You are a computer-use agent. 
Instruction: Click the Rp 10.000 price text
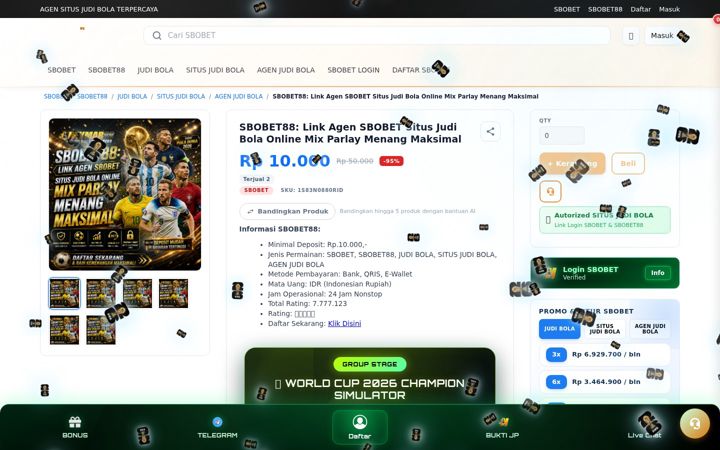(285, 161)
